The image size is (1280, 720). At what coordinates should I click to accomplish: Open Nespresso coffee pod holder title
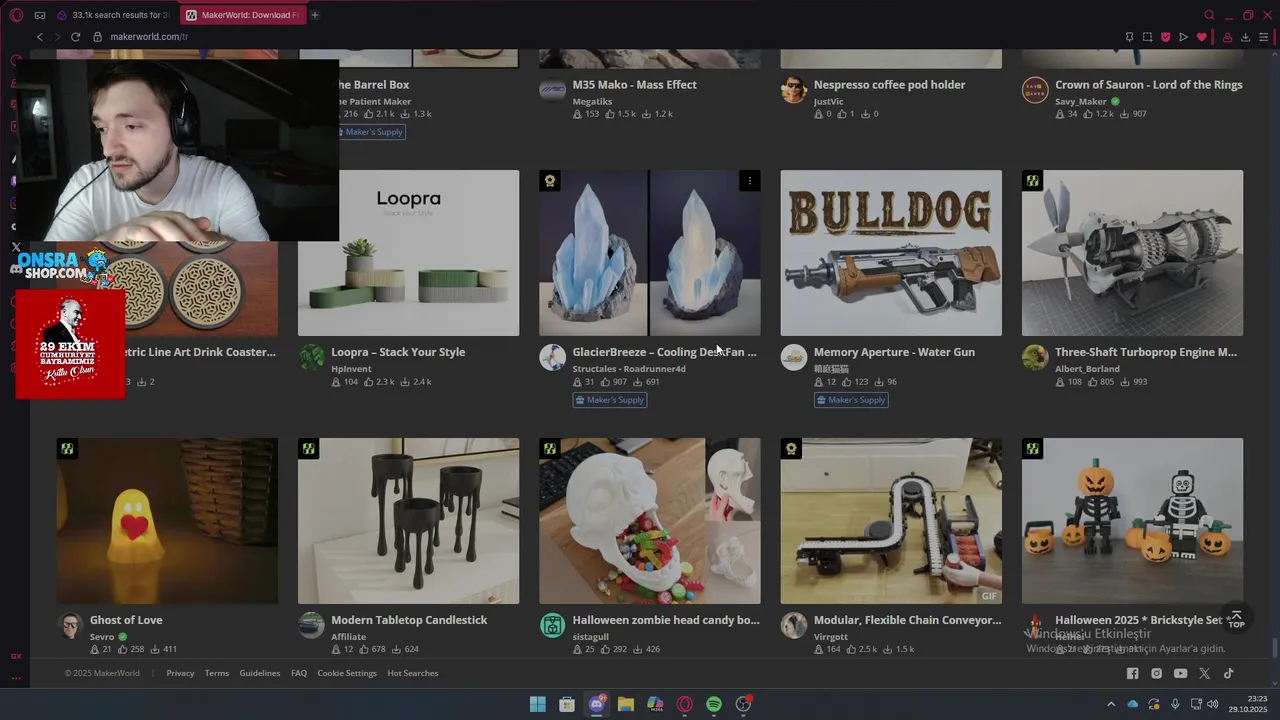(x=889, y=85)
